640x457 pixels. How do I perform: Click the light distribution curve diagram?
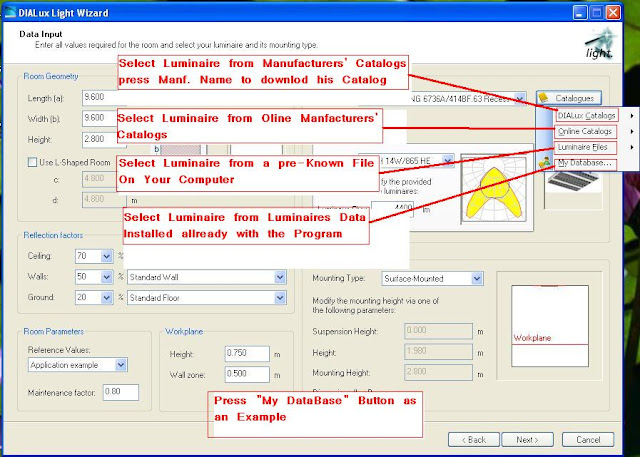496,189
